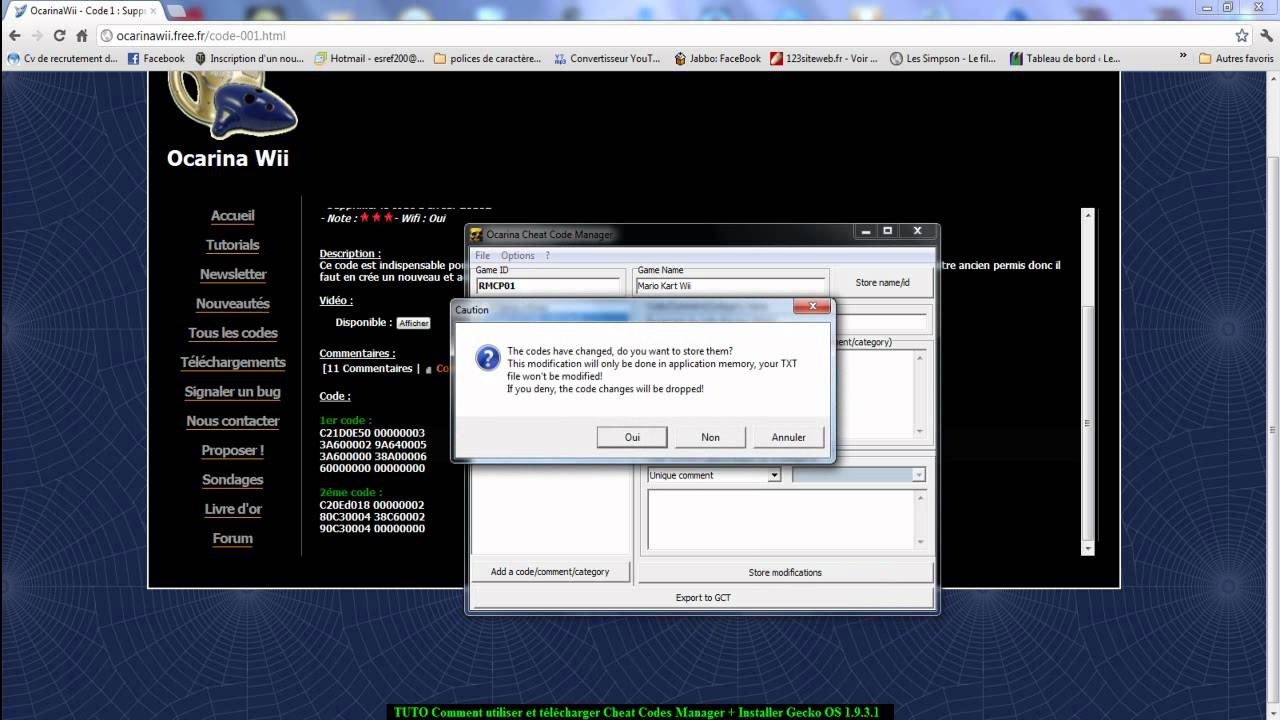
Task: Go to browser home page icon
Action: [x=81, y=35]
